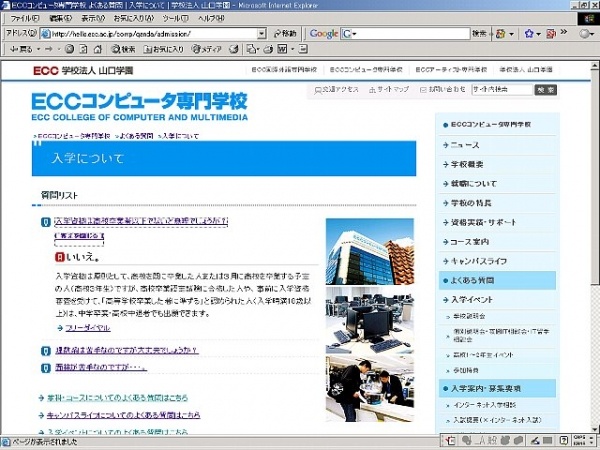Click the サイトマップ icon link

point(372,90)
